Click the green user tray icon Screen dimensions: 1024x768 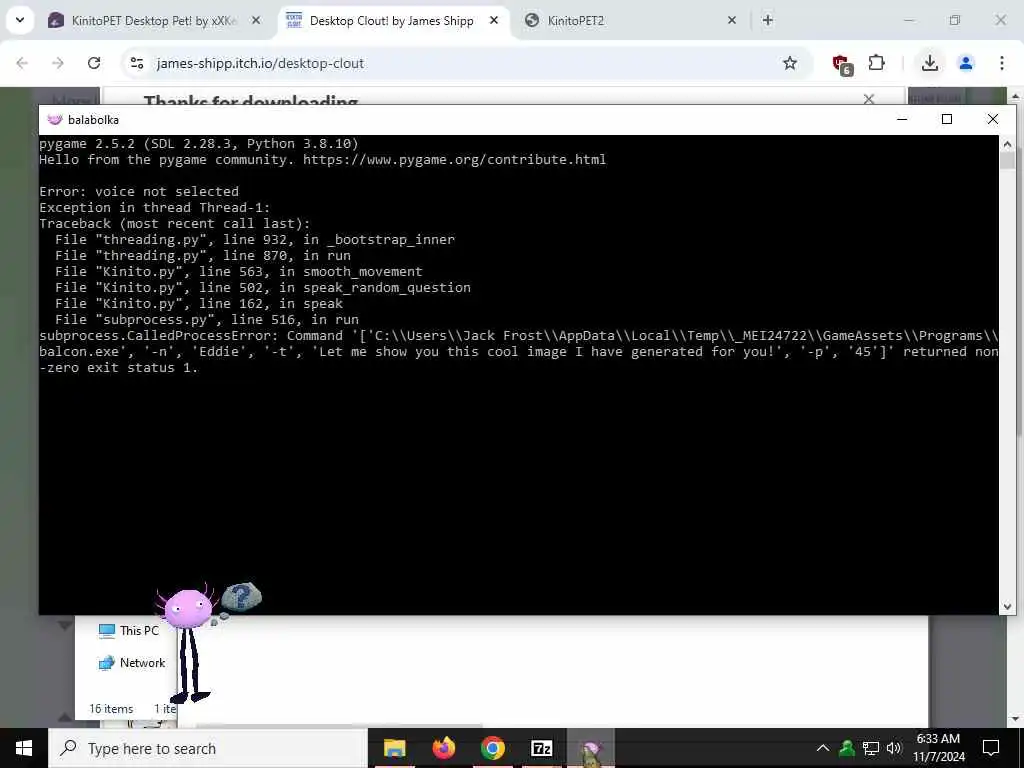[x=847, y=748]
